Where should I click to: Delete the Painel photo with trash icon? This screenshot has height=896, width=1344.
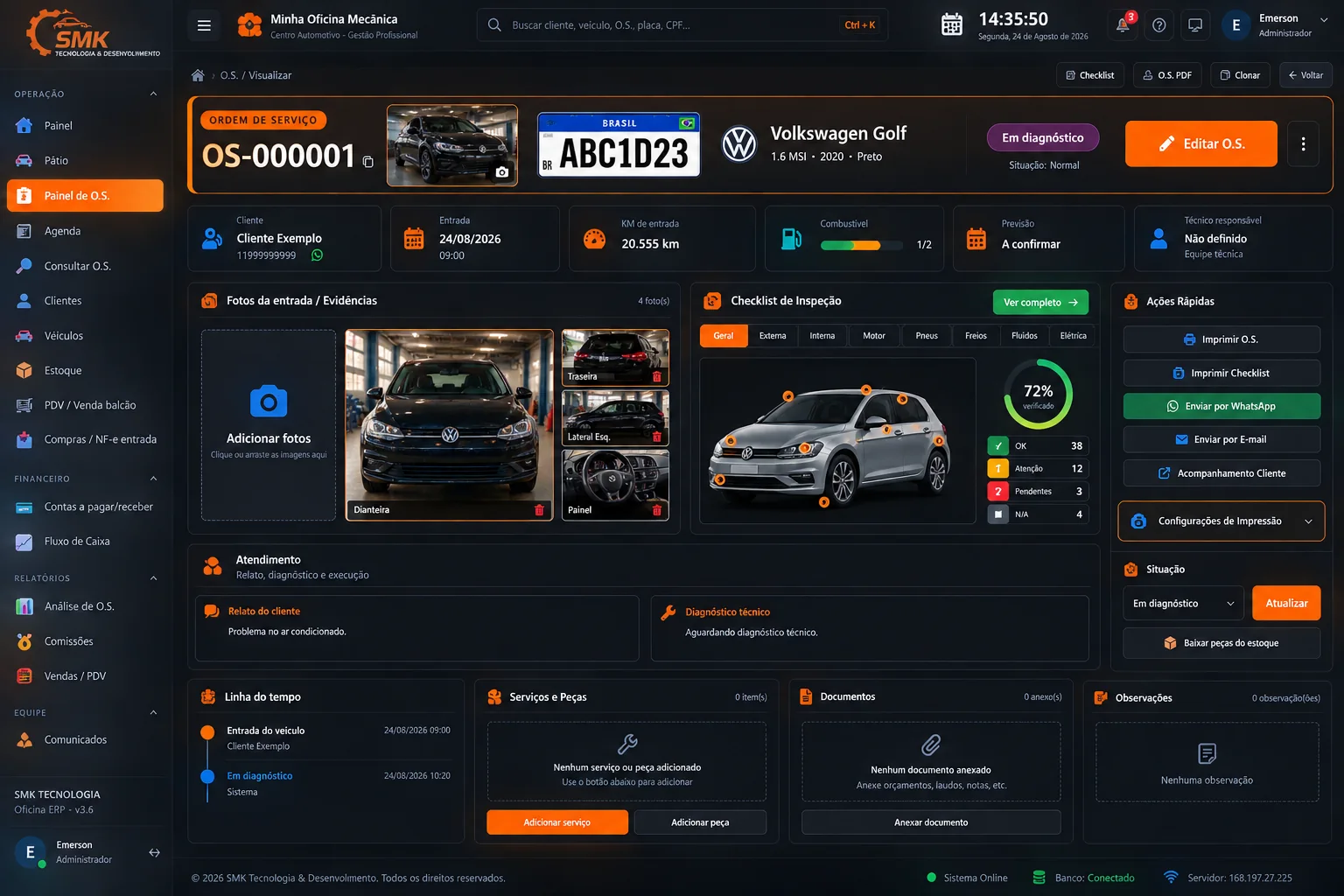click(657, 509)
